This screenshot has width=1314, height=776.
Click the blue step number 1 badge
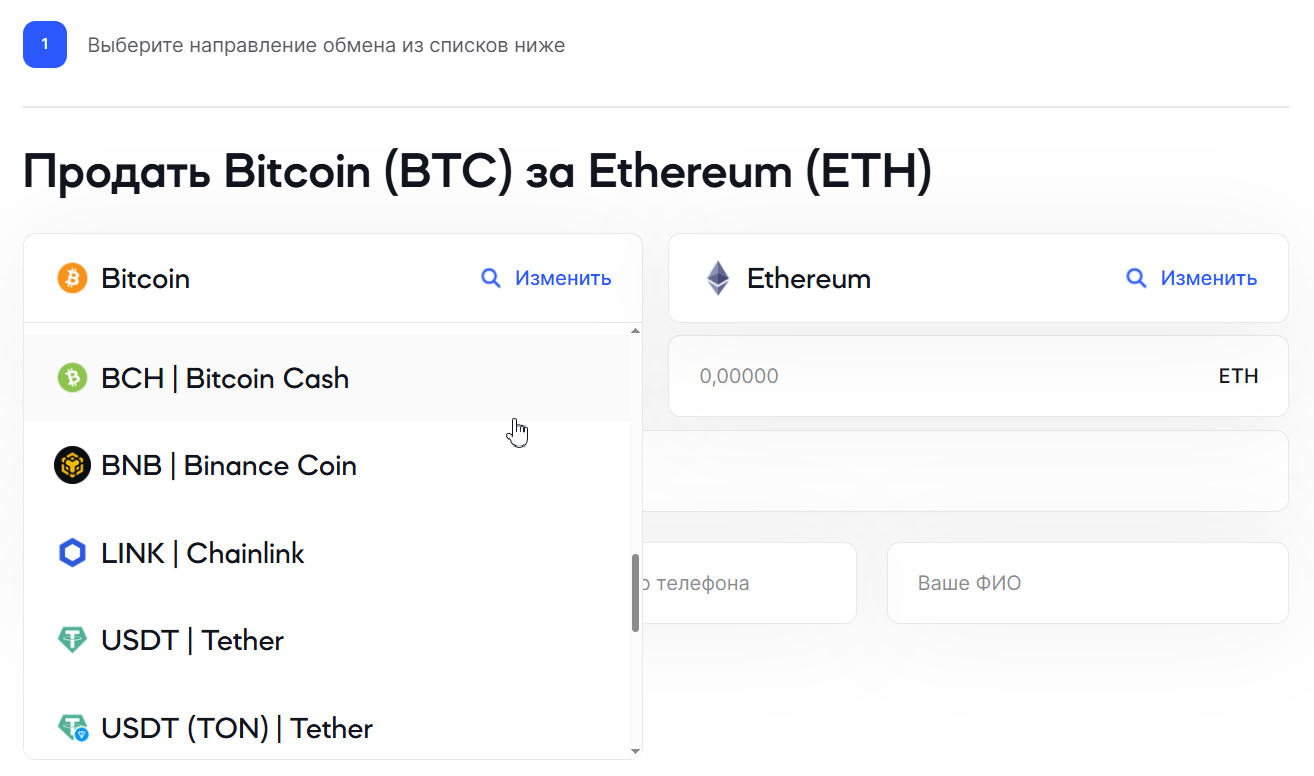[x=45, y=45]
